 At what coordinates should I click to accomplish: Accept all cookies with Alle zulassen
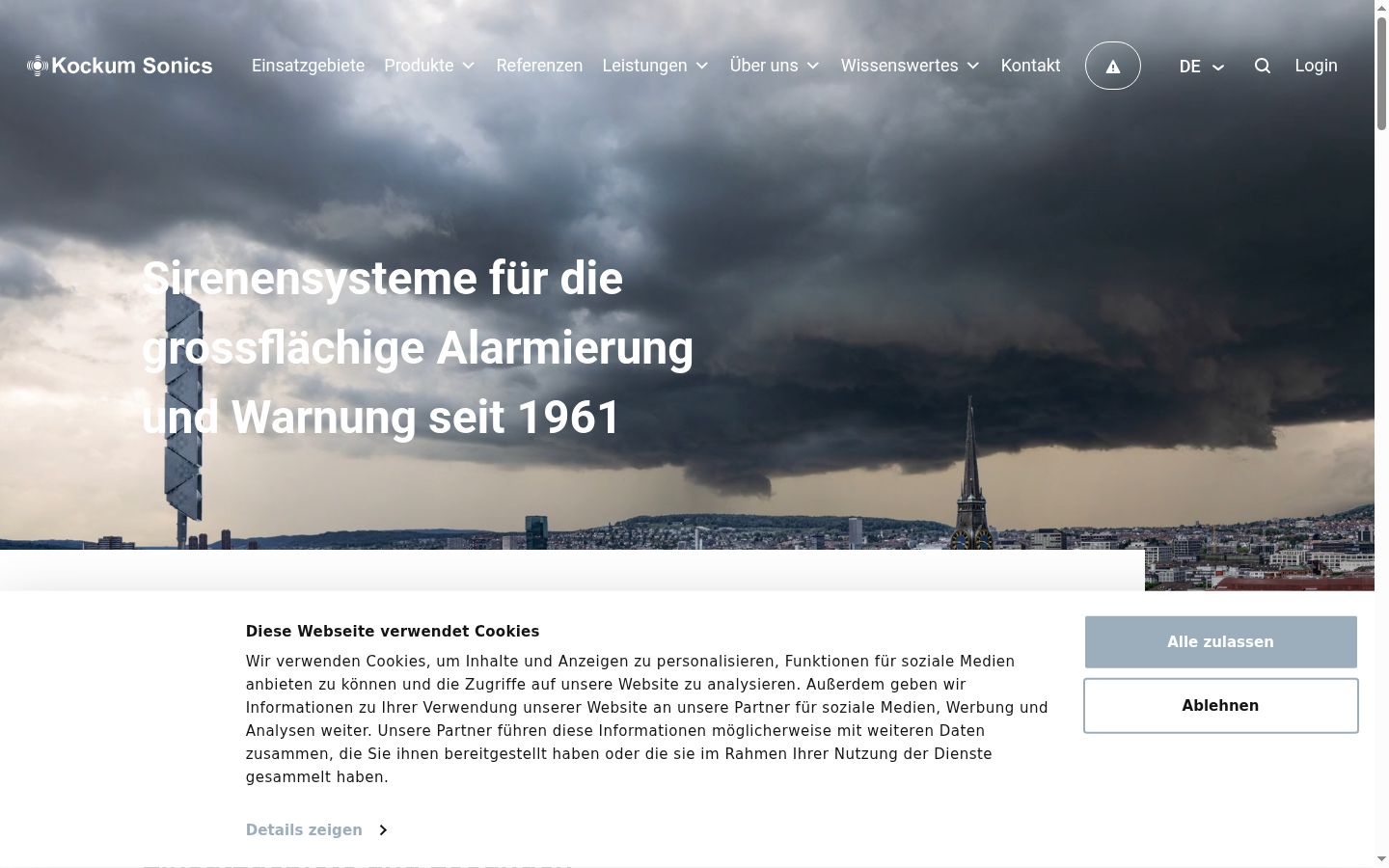[x=1220, y=642]
